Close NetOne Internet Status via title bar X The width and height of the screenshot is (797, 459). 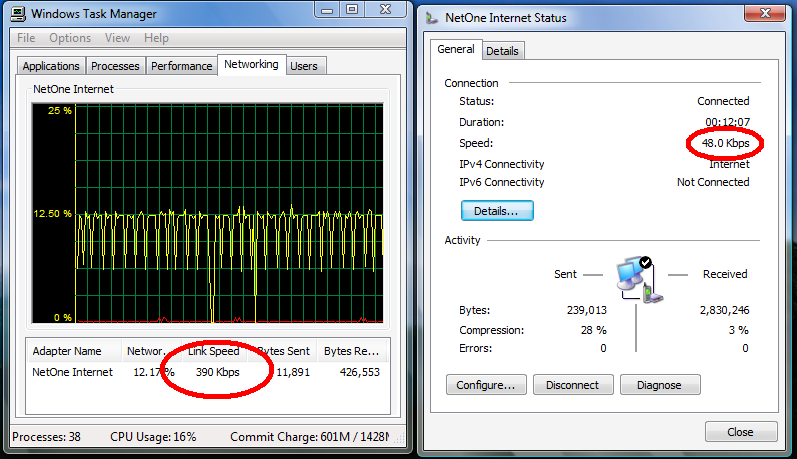click(x=765, y=13)
